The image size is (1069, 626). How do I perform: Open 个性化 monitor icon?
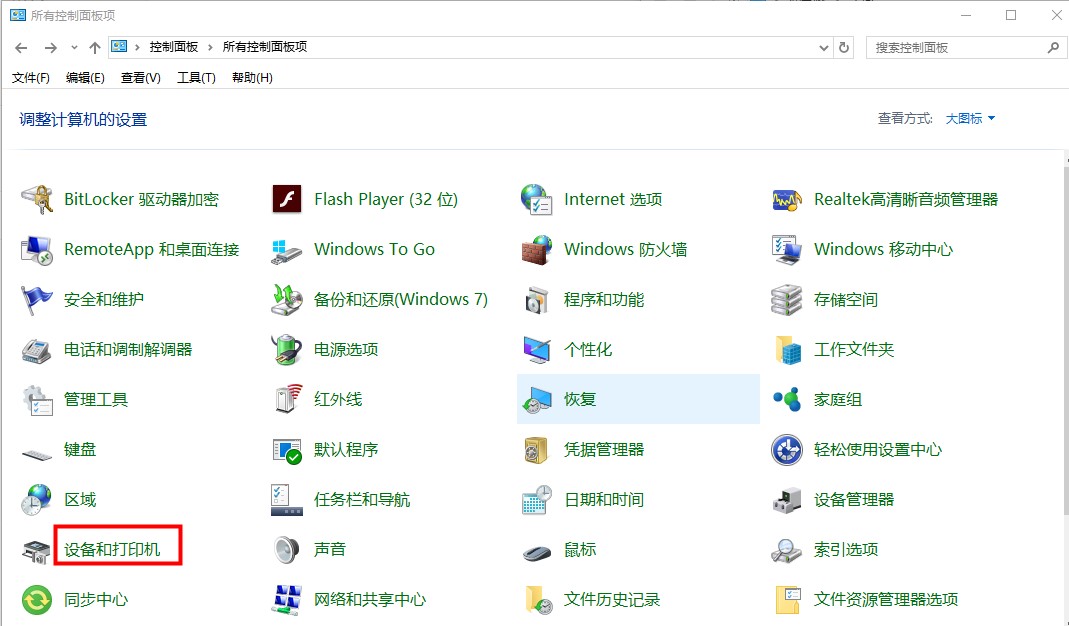click(x=537, y=350)
